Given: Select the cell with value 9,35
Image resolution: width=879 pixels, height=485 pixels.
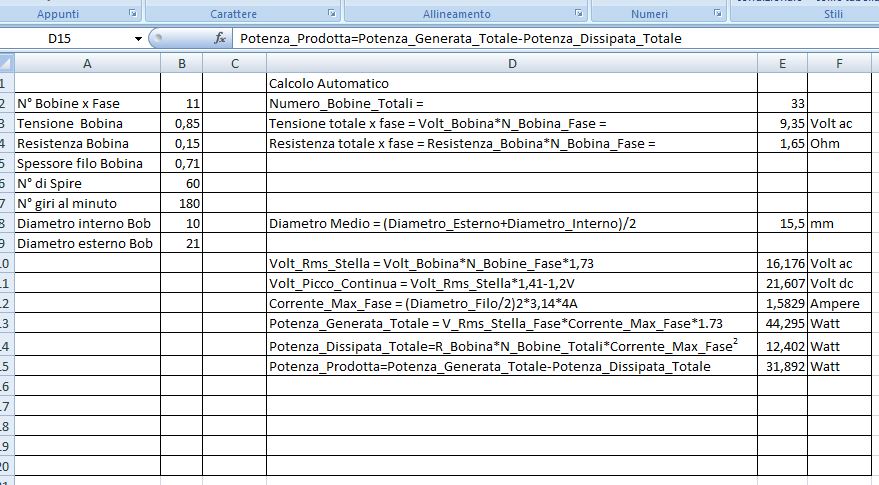Looking at the screenshot, I should (x=783, y=123).
